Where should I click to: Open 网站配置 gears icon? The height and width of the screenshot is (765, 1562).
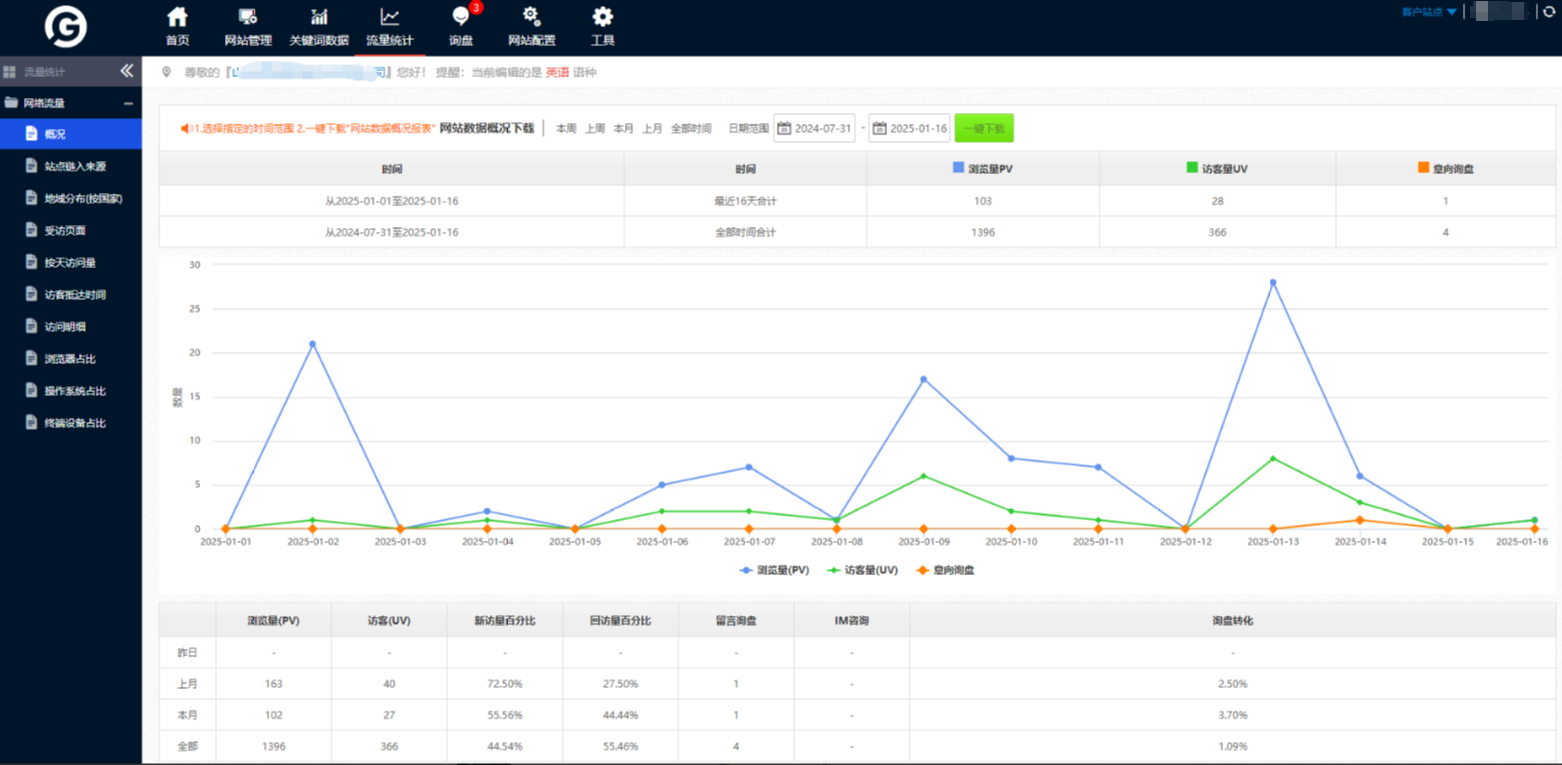531,17
